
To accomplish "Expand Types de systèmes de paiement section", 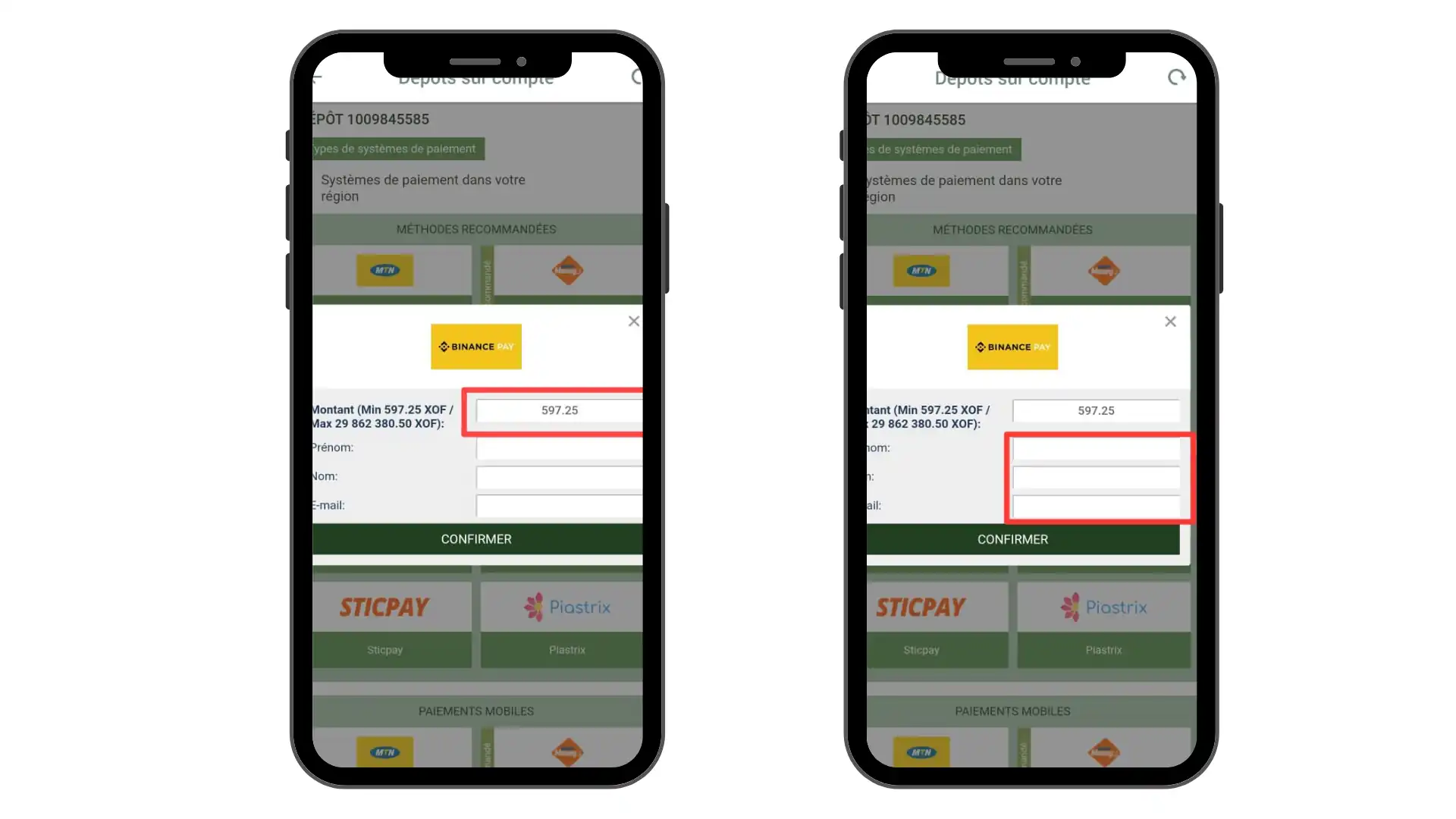I will tap(395, 148).
